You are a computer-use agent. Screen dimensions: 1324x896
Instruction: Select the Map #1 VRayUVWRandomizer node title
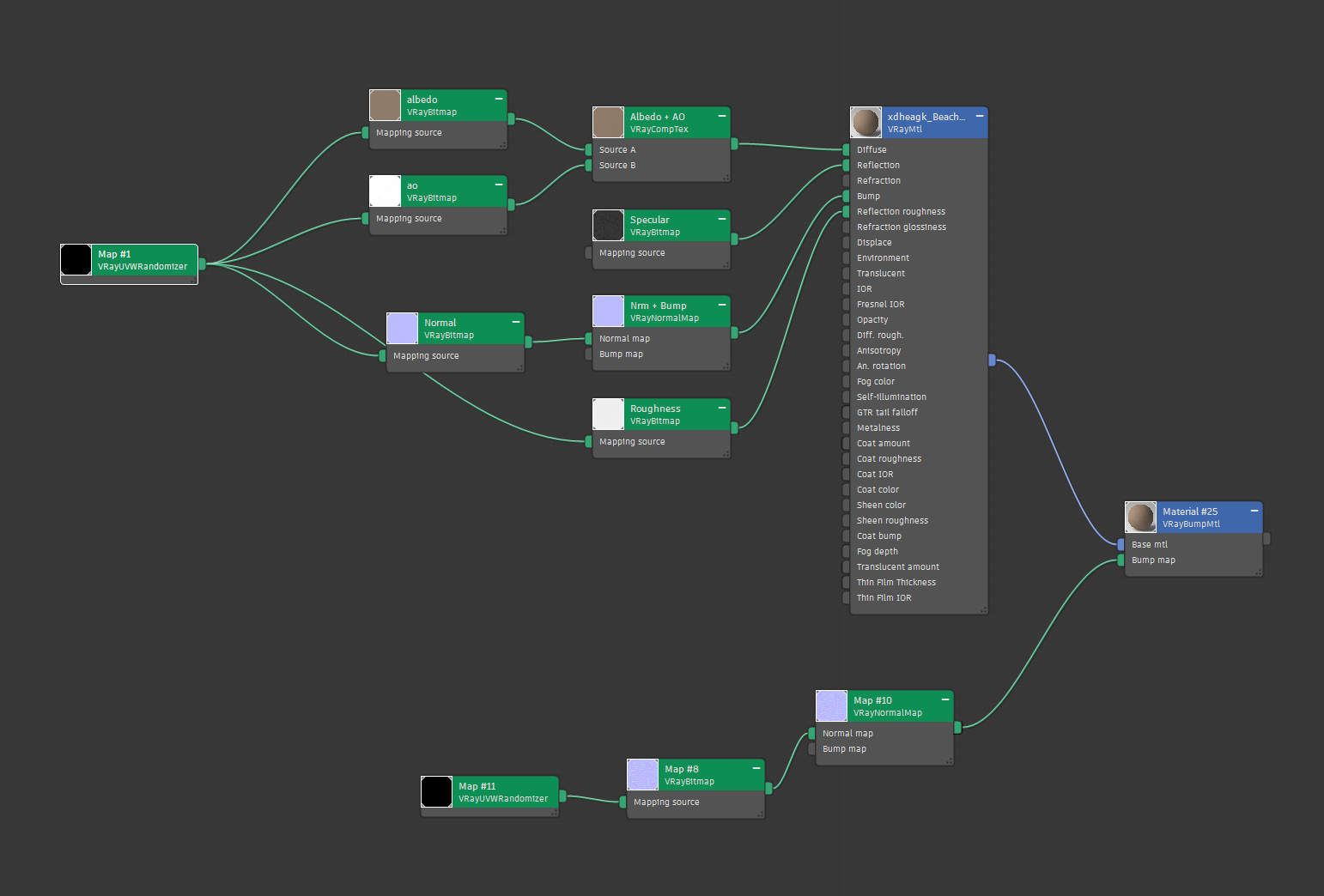point(144,260)
